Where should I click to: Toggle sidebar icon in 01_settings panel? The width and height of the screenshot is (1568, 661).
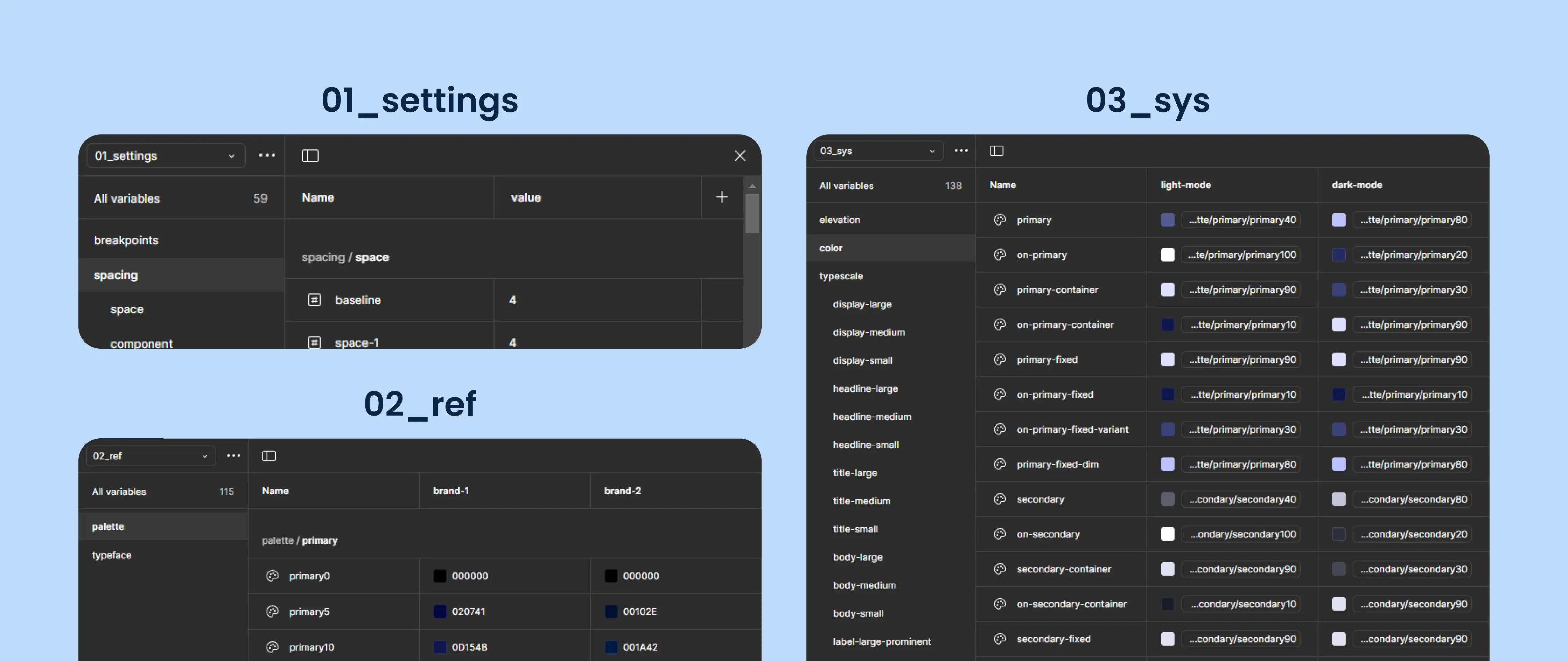310,156
